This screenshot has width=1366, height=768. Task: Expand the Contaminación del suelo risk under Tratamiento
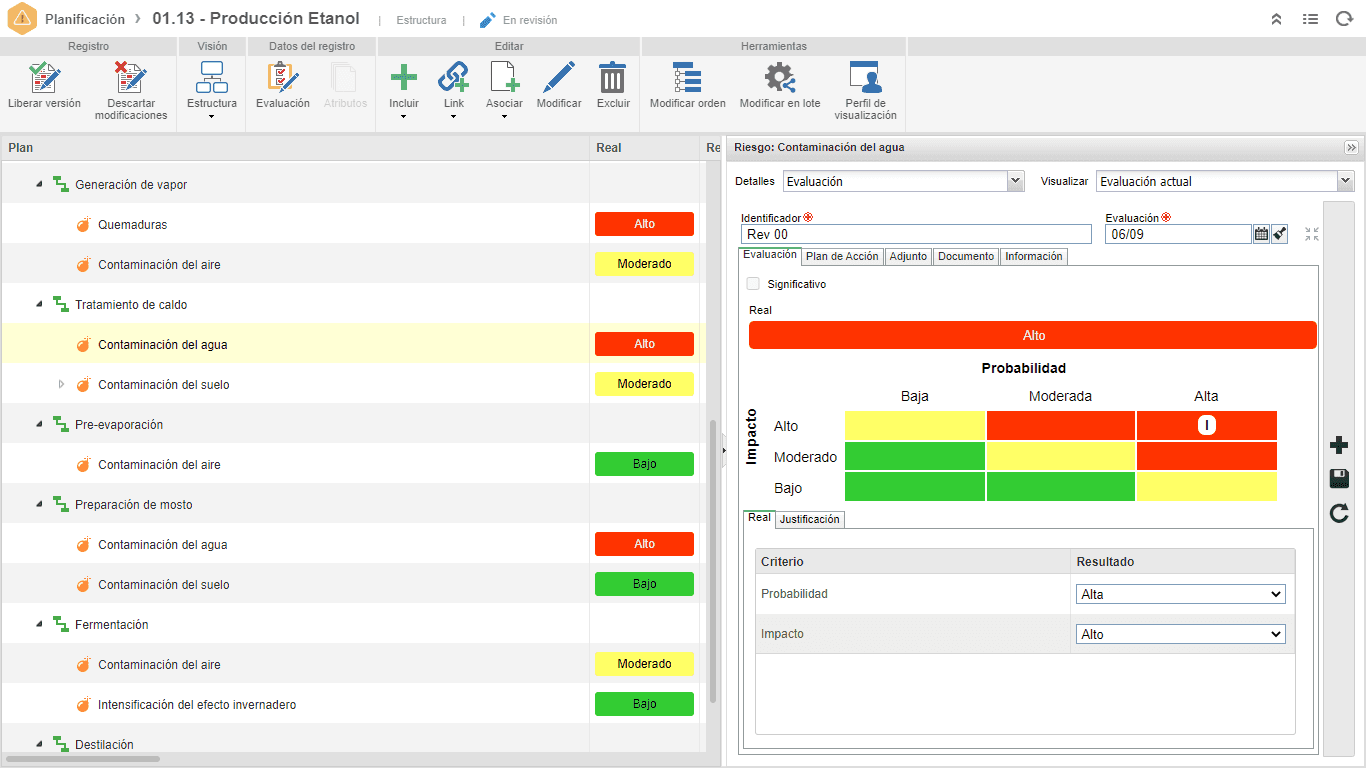click(61, 384)
